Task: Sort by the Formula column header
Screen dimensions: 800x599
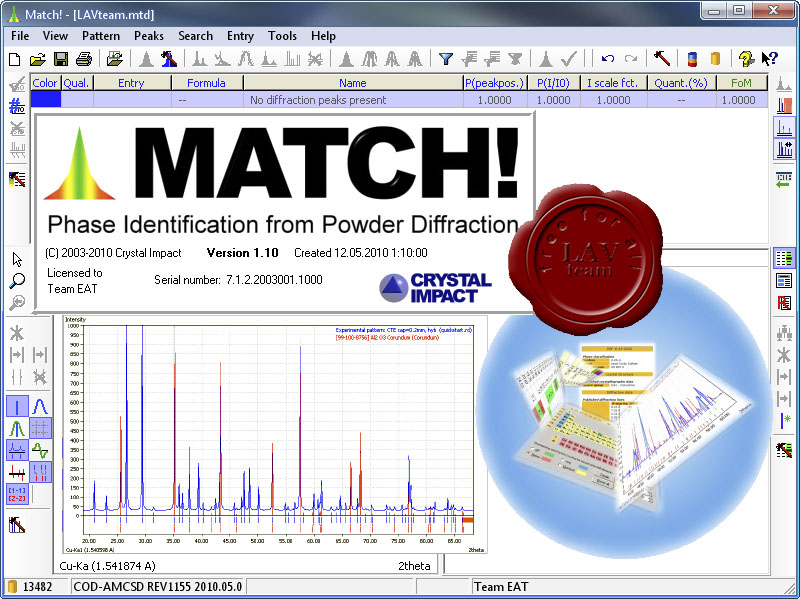Action: [x=207, y=83]
